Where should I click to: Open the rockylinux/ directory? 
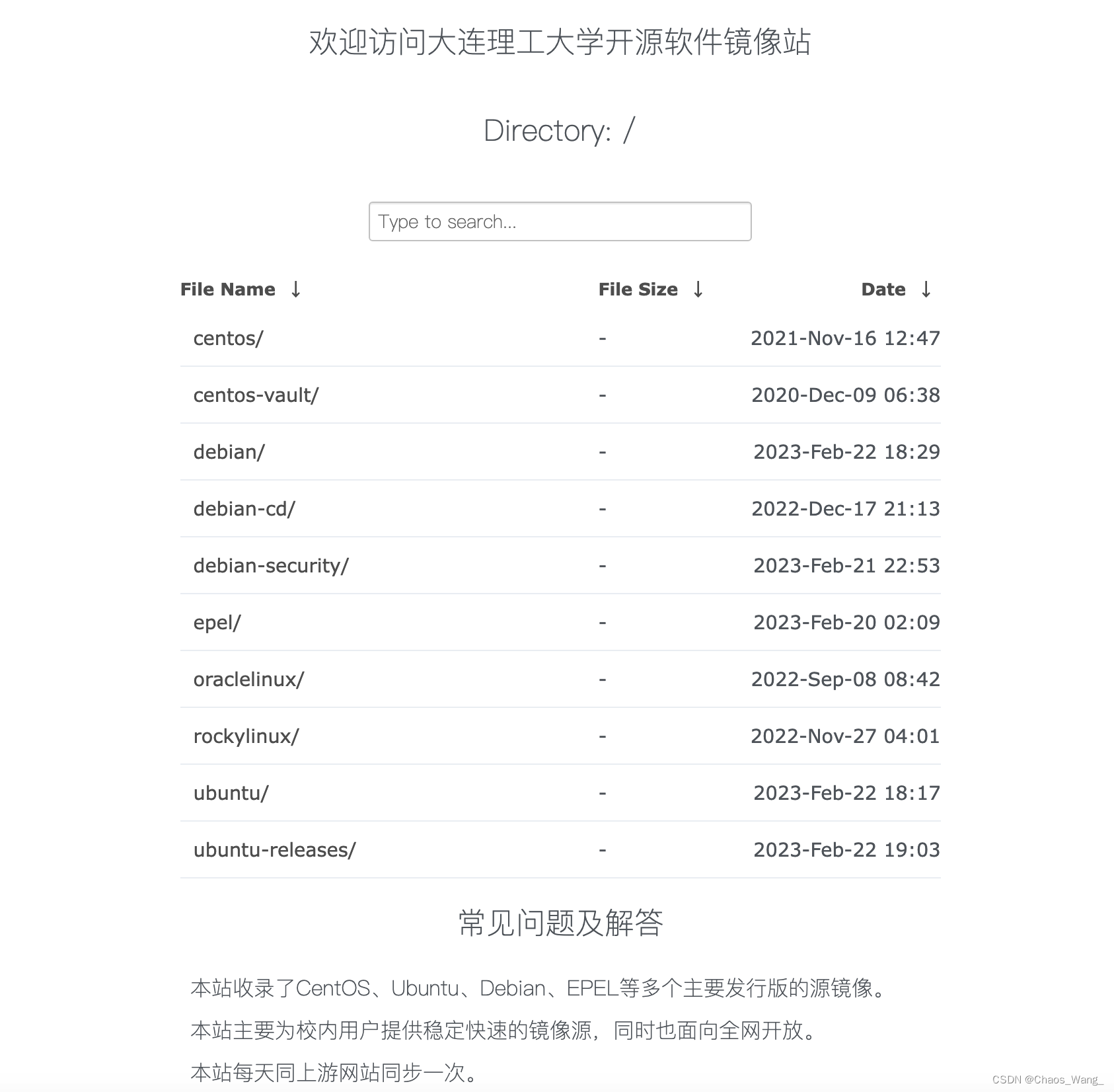point(245,736)
